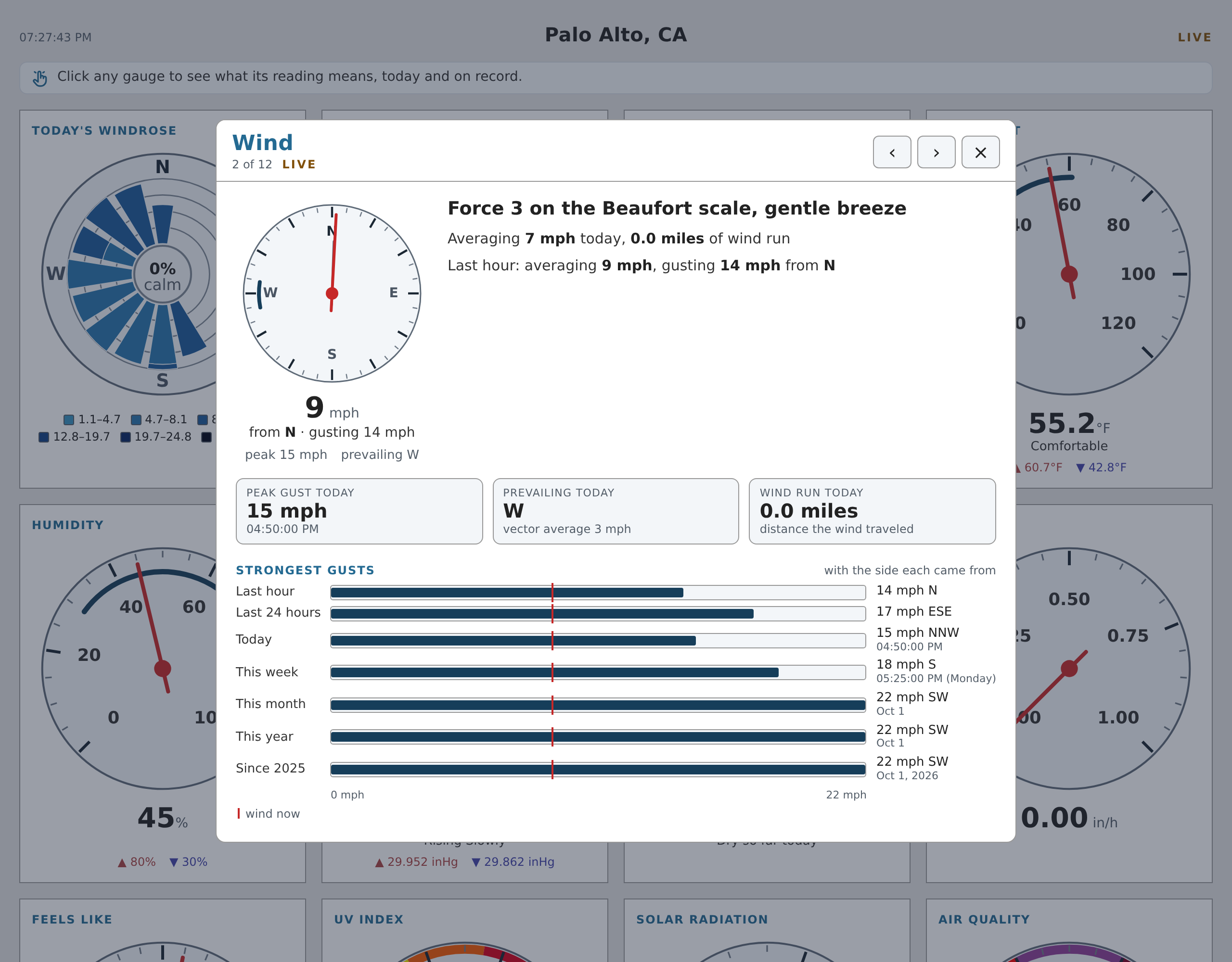Click the Since 2025 gust bar

[598, 769]
